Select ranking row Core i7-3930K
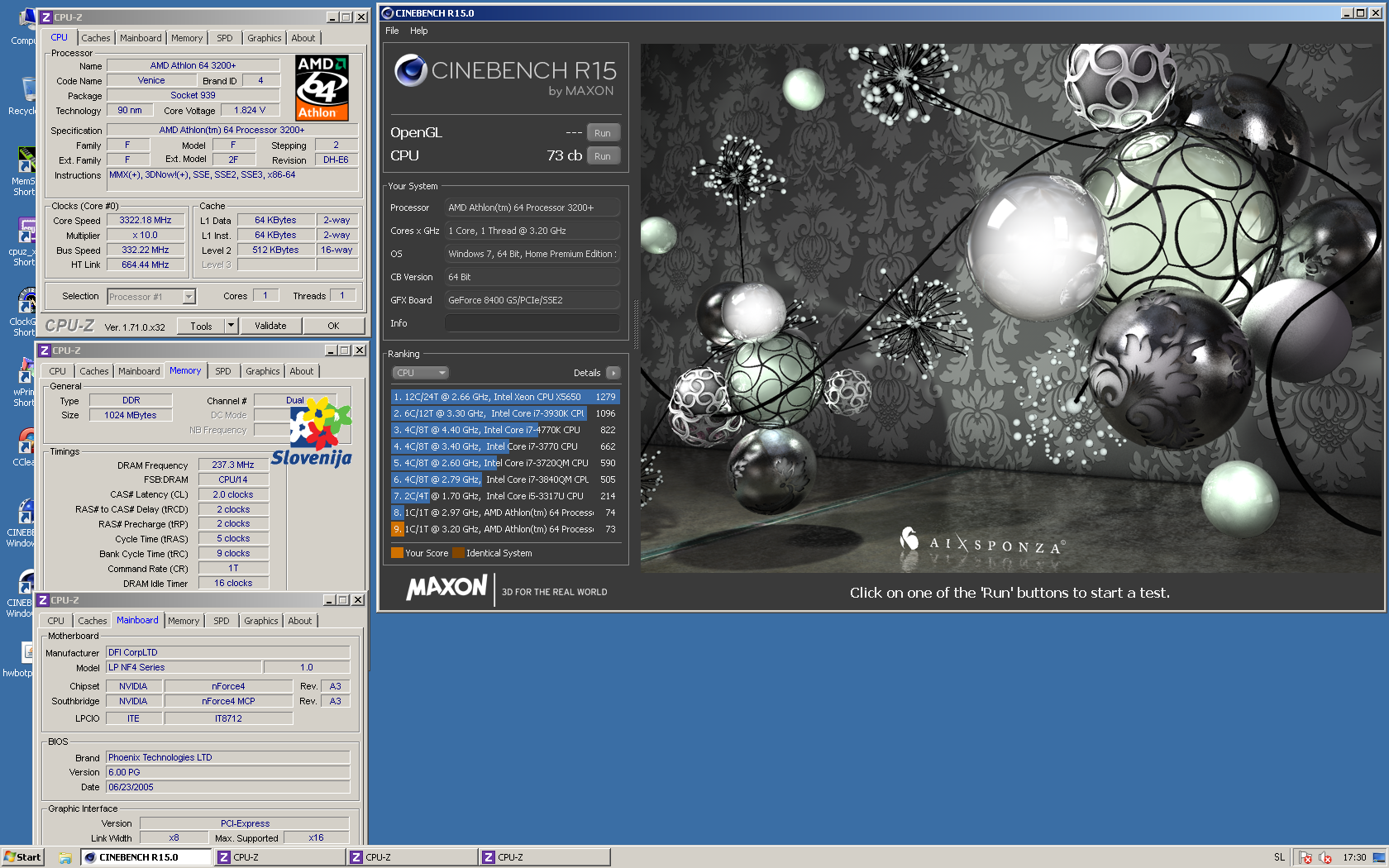 pyautogui.click(x=505, y=413)
